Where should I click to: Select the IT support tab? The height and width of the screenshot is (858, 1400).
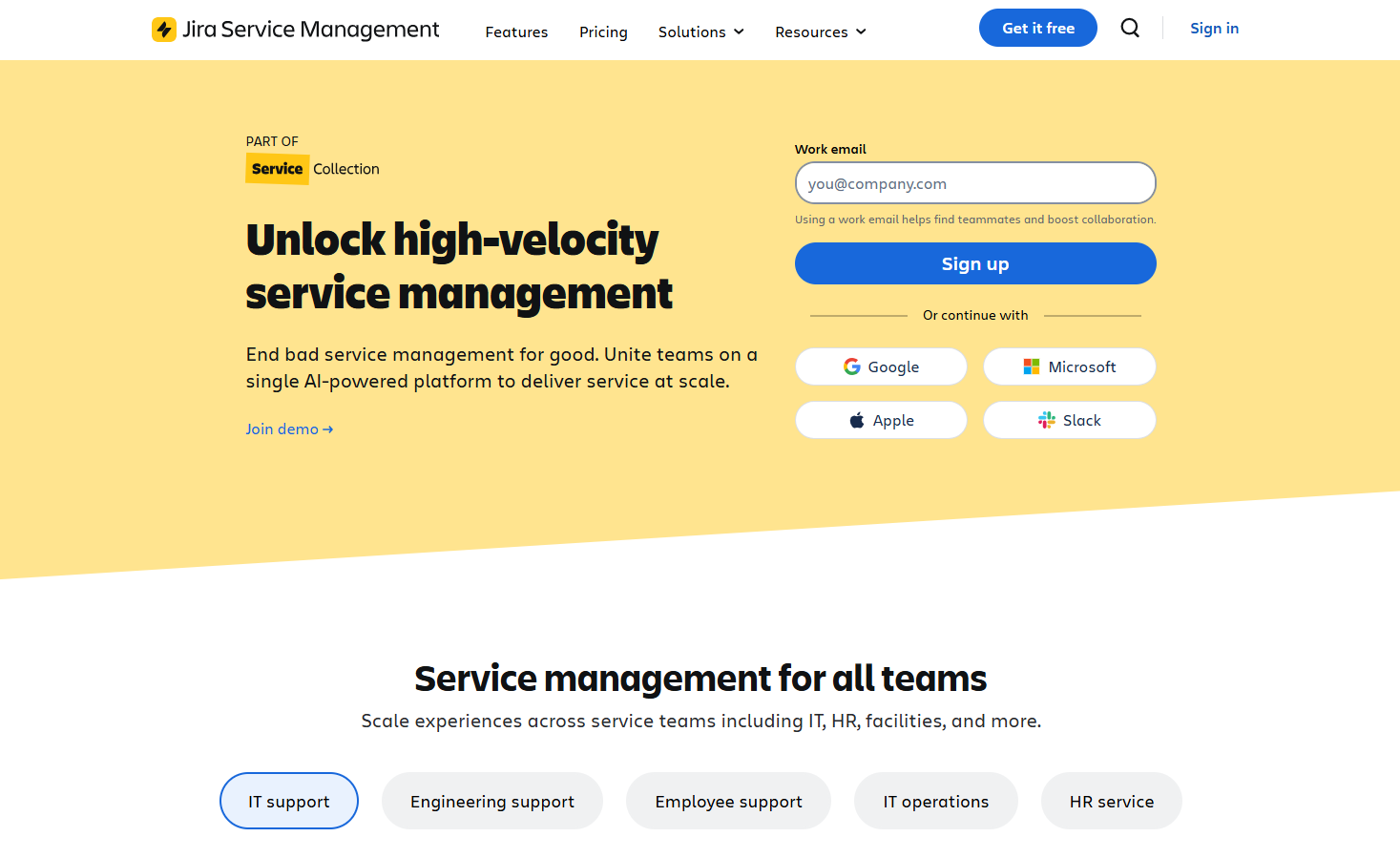[289, 801]
